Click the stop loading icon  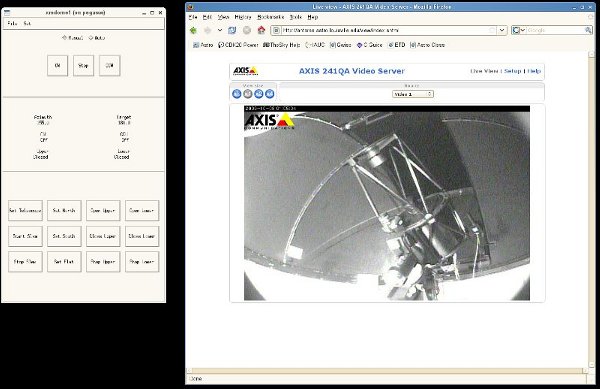[247, 30]
